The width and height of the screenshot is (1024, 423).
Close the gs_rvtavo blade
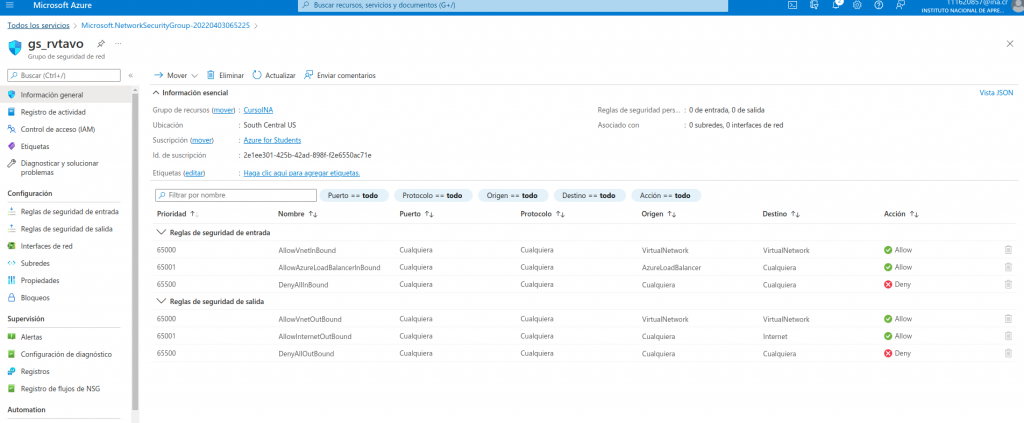coord(1010,43)
